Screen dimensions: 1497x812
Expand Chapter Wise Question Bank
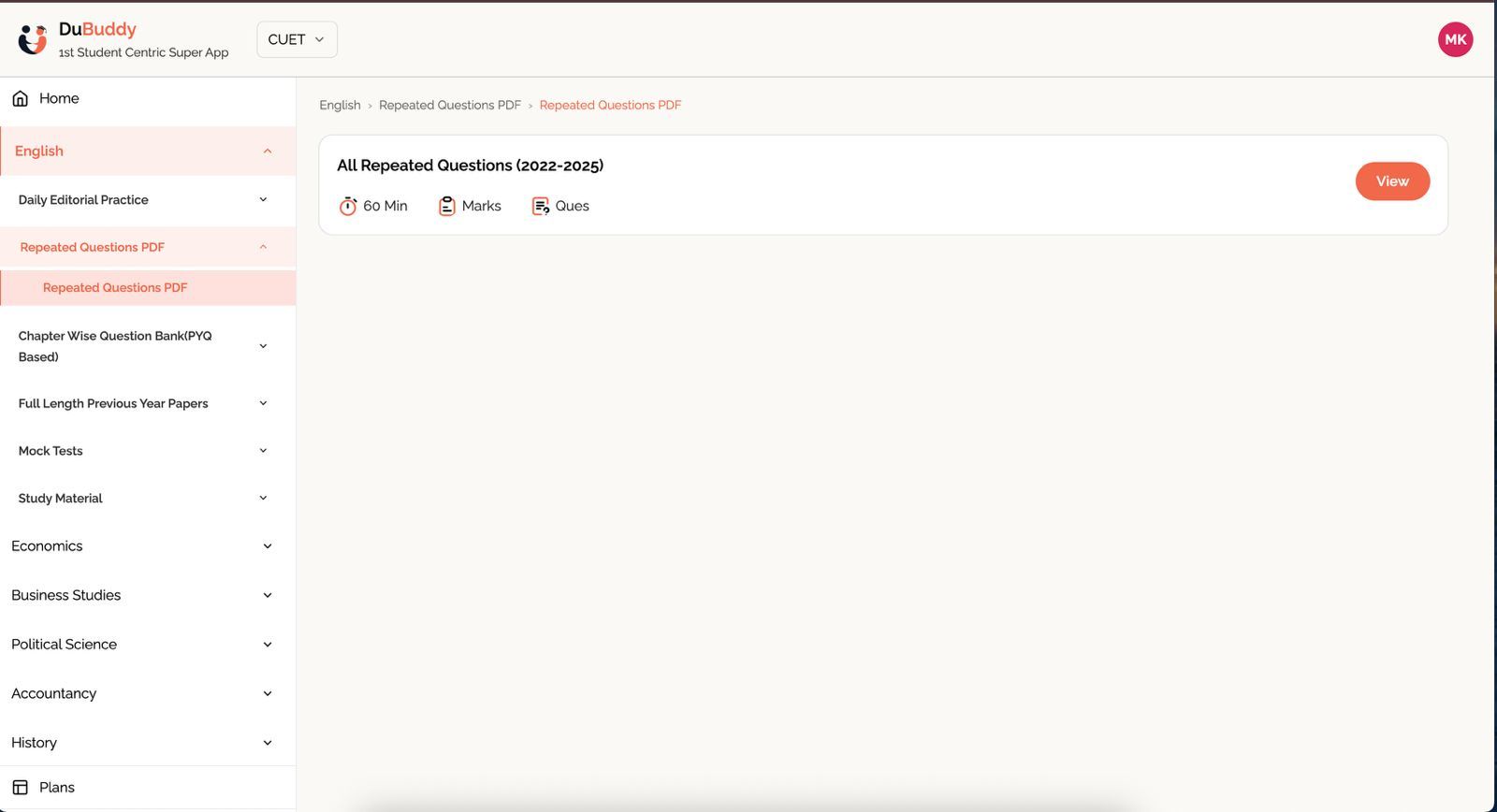point(263,346)
